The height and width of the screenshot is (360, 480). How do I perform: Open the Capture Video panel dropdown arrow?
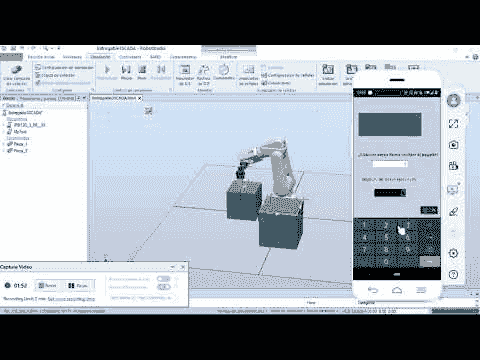tap(173, 267)
